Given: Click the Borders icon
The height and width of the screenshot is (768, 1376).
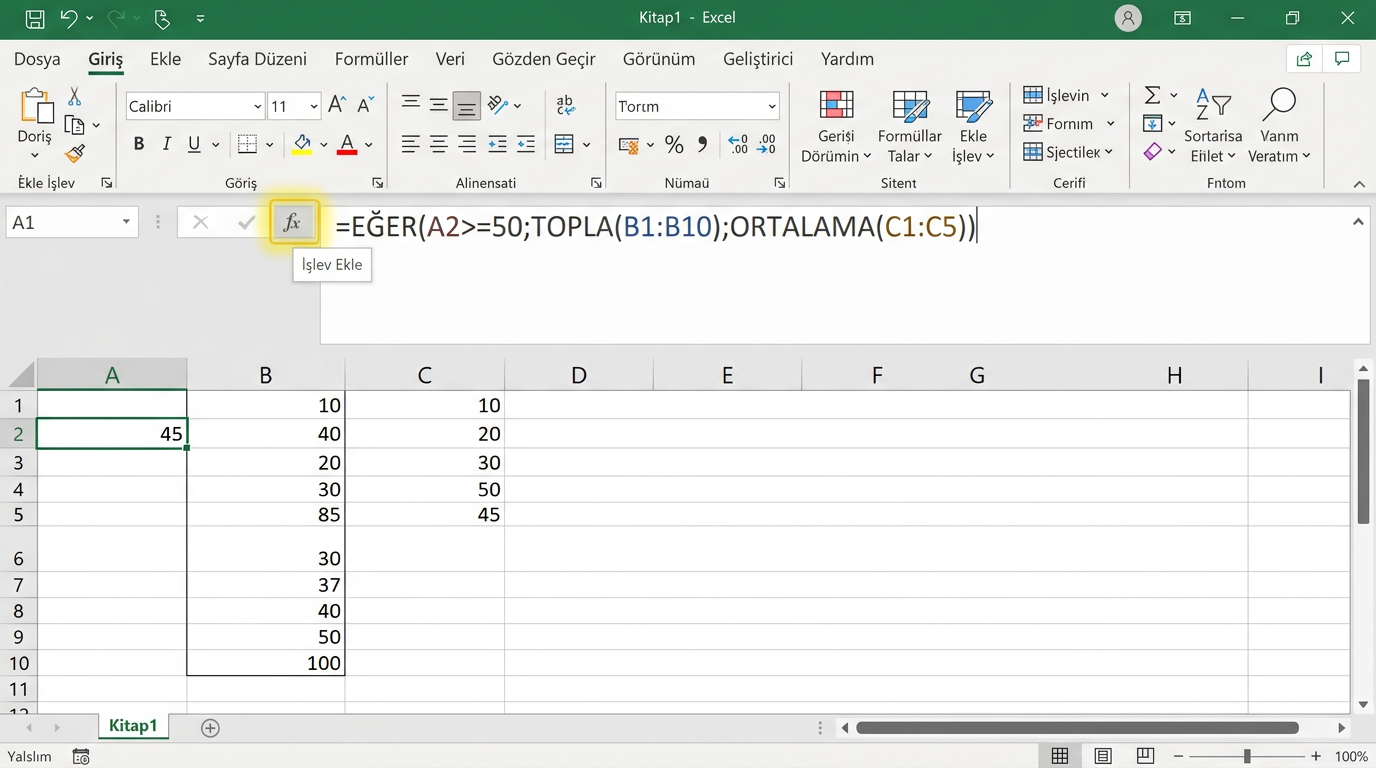Looking at the screenshot, I should [248, 144].
